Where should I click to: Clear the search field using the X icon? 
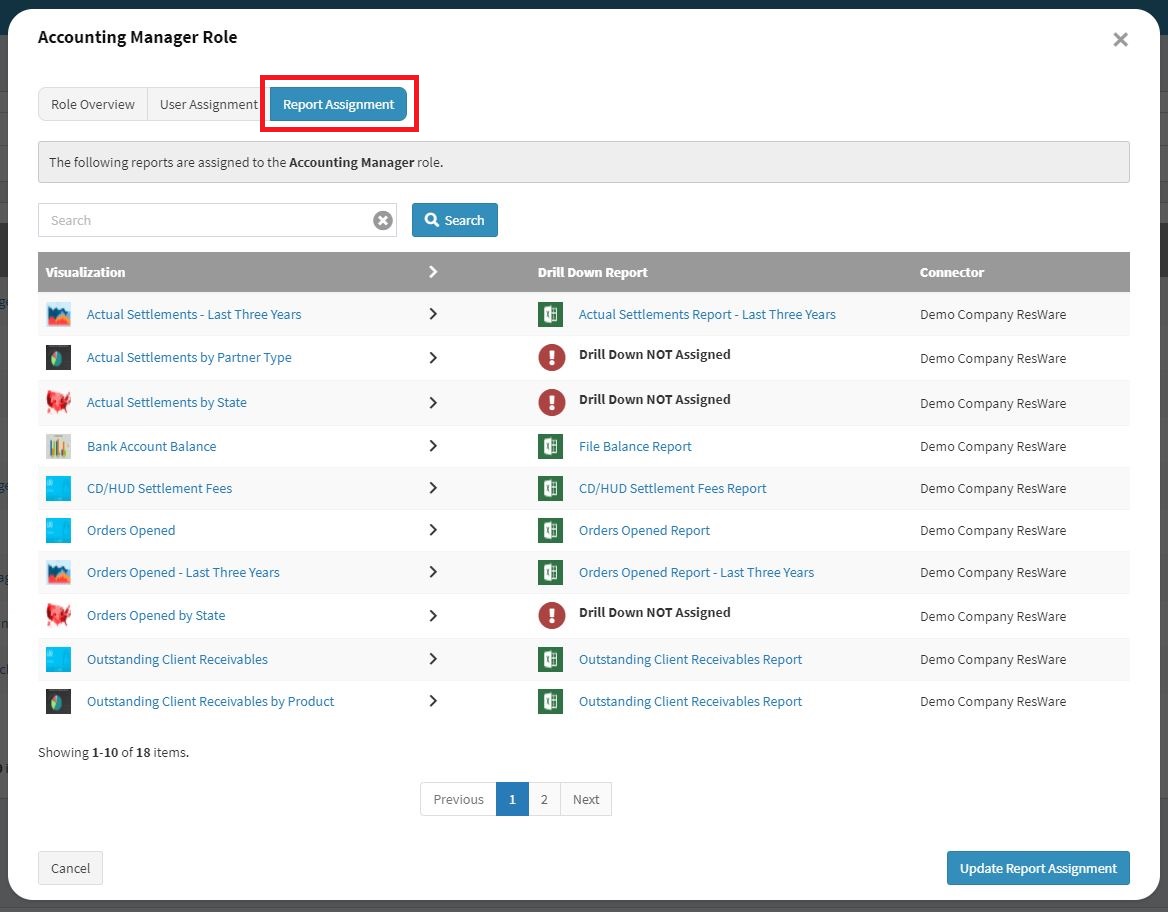tap(382, 220)
